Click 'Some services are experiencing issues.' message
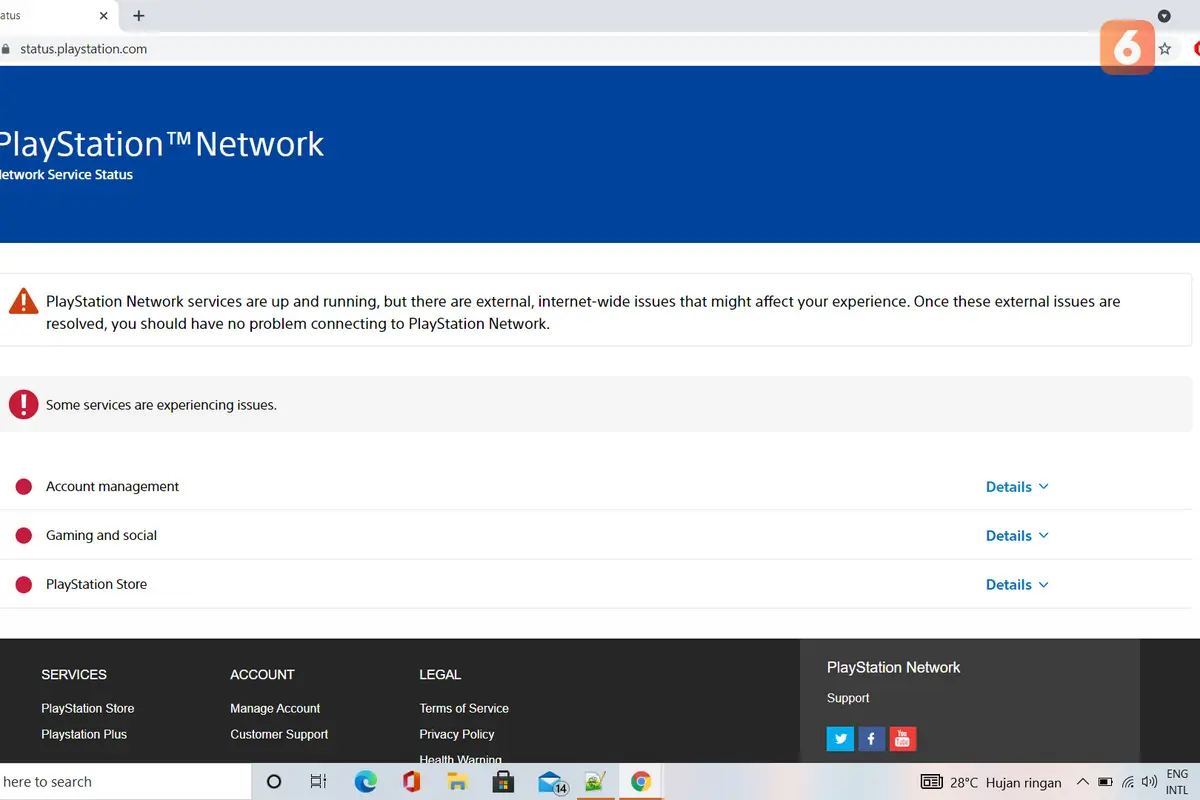The height and width of the screenshot is (800, 1200). coord(161,405)
